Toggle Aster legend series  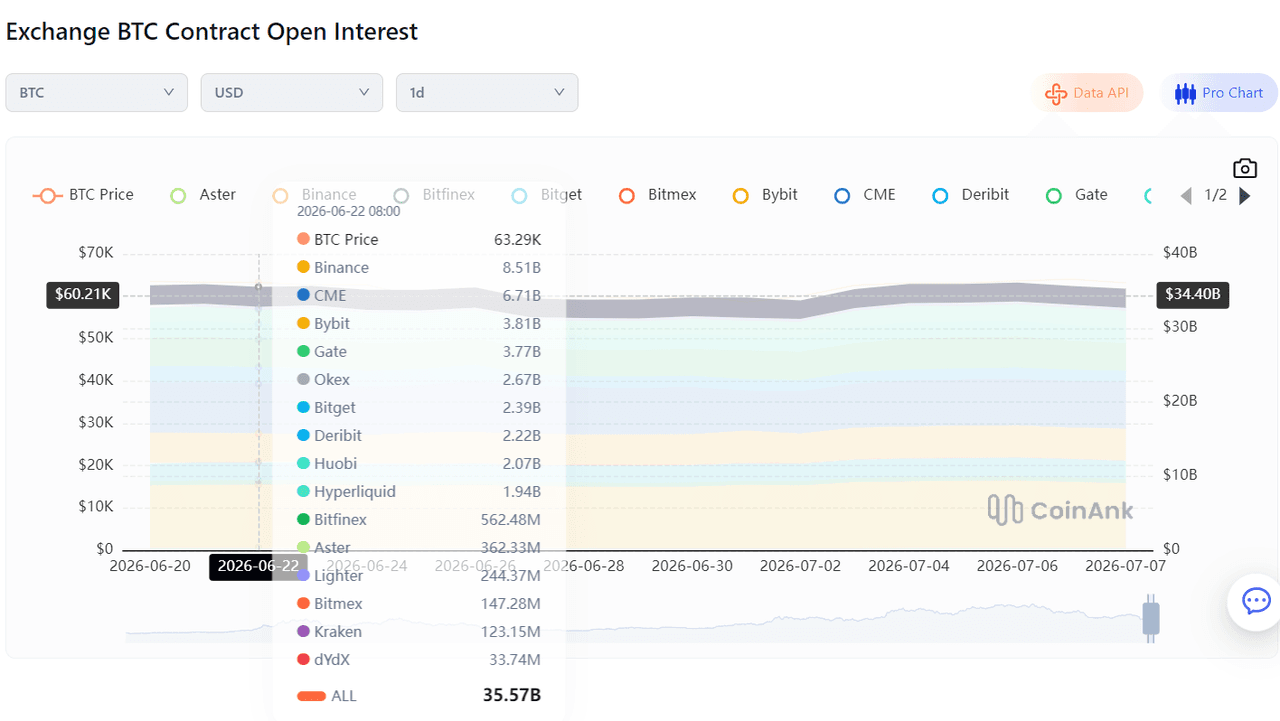(x=204, y=195)
